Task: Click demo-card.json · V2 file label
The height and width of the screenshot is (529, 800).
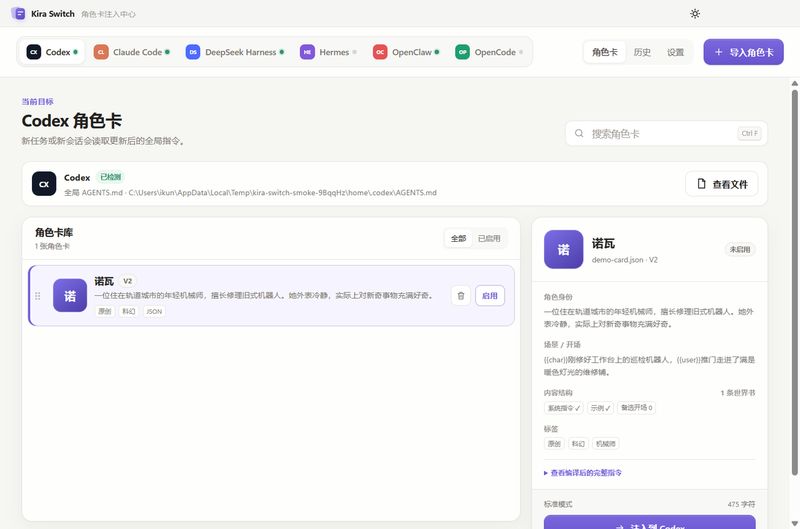Action: [x=624, y=260]
